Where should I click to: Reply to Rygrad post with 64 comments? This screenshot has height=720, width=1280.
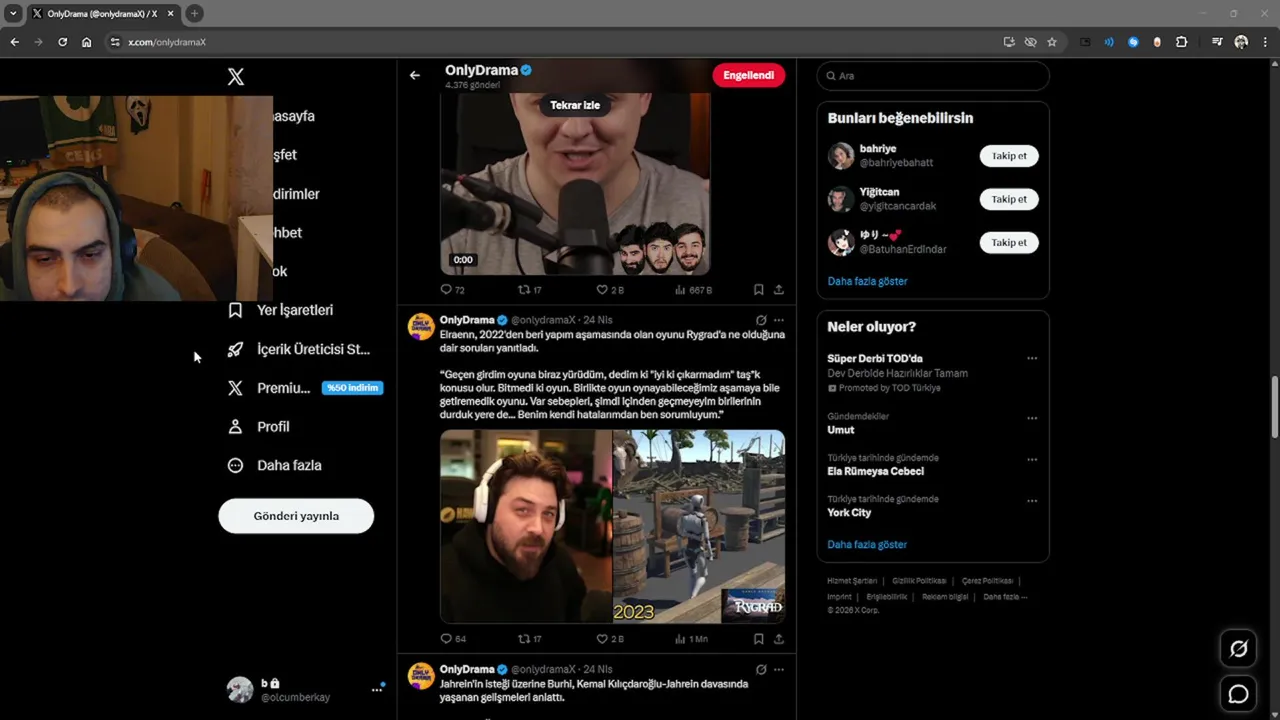(452, 639)
